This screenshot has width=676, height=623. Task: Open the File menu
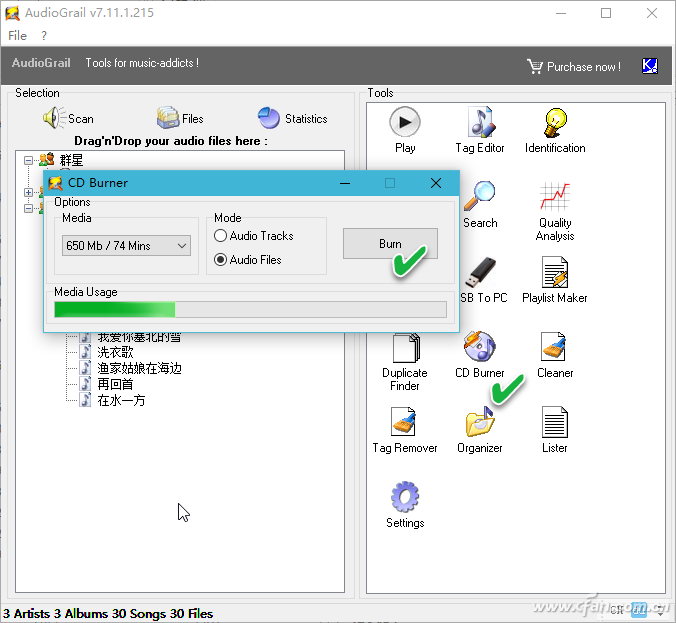coord(17,35)
